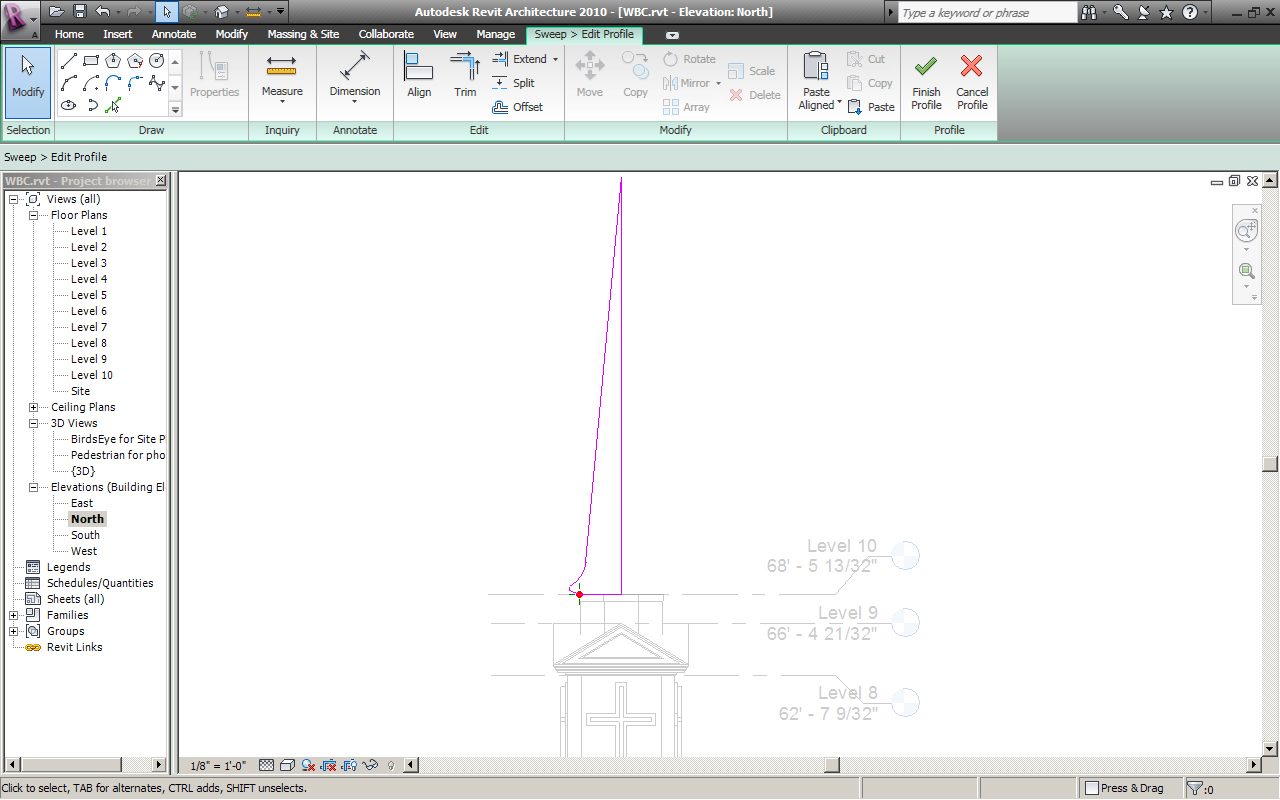Screen dimensions: 1280x800
Task: Click the view scale 1/8" = 1'-0"
Action: pyautogui.click(x=217, y=766)
